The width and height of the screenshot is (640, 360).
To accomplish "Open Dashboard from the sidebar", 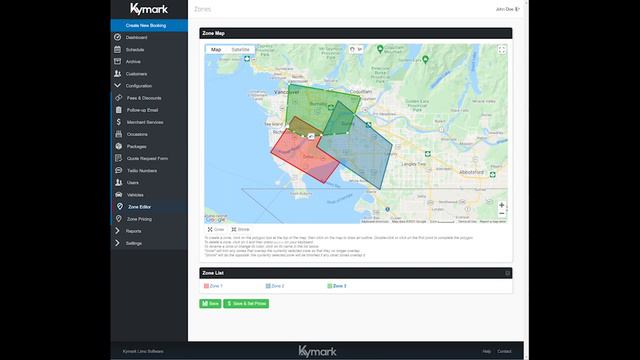I will [x=136, y=38].
